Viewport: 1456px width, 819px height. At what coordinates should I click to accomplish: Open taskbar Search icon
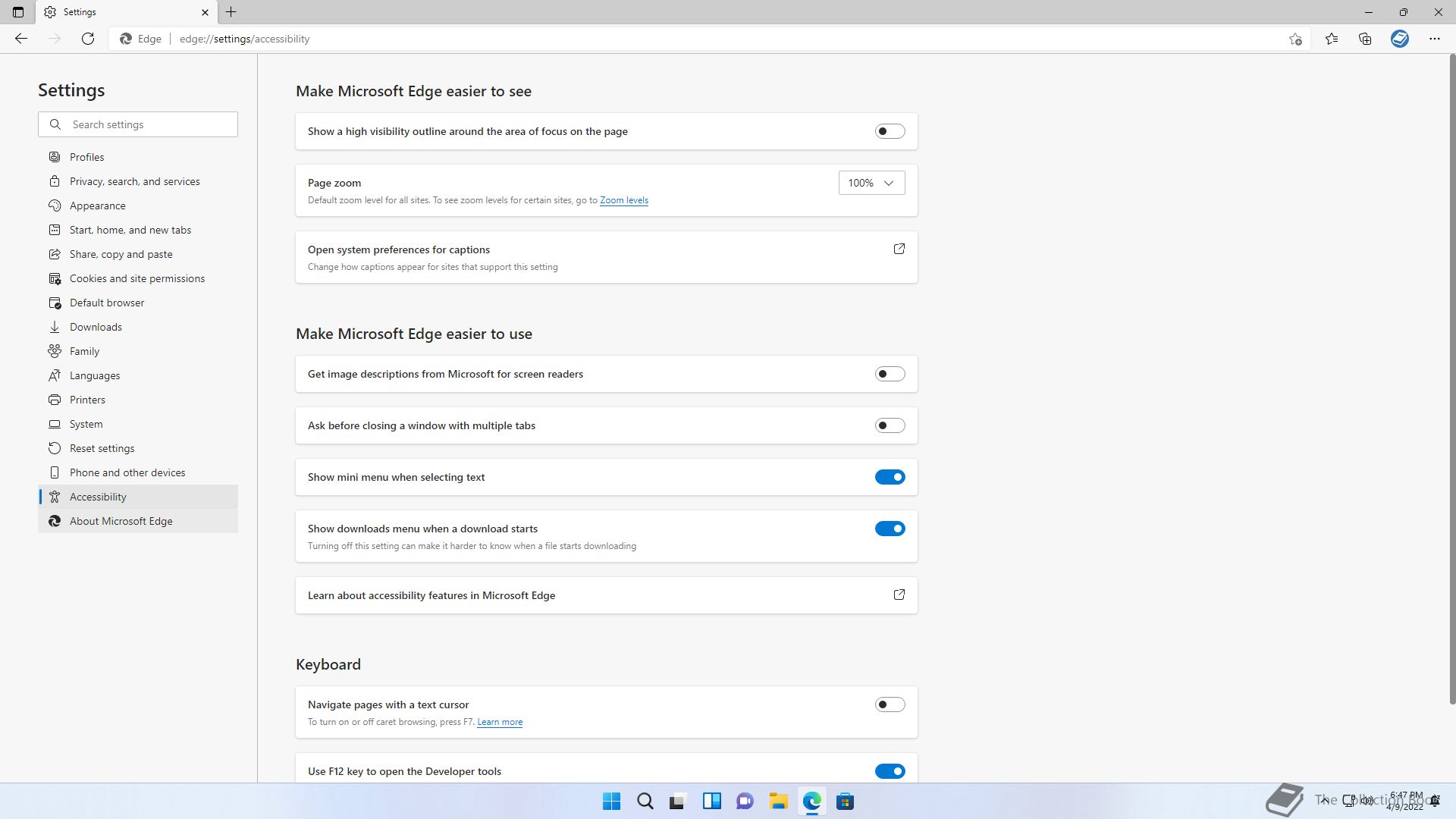pos(645,802)
